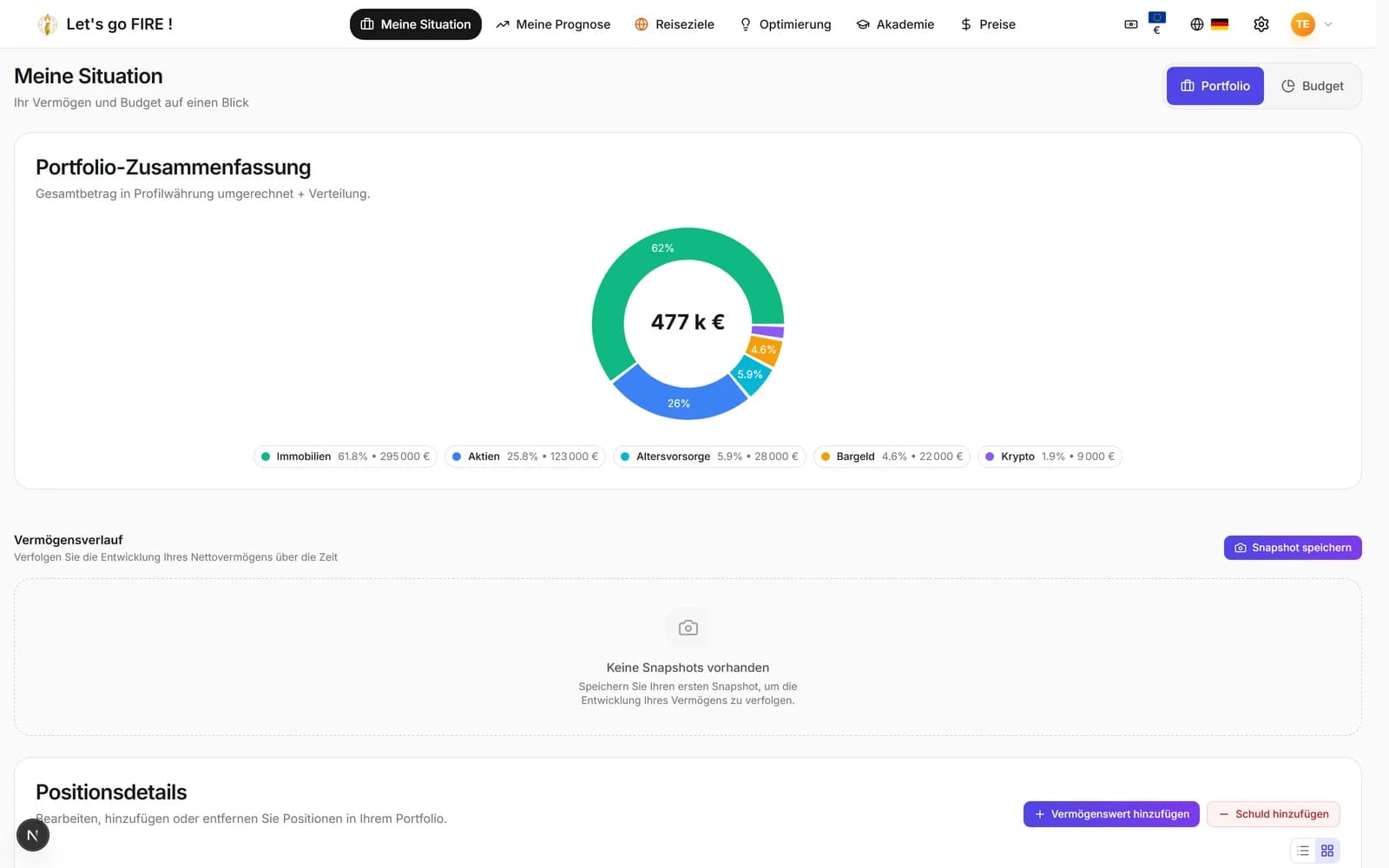Open the Optimierung section
The width and height of the screenshot is (1389, 868).
[x=785, y=24]
